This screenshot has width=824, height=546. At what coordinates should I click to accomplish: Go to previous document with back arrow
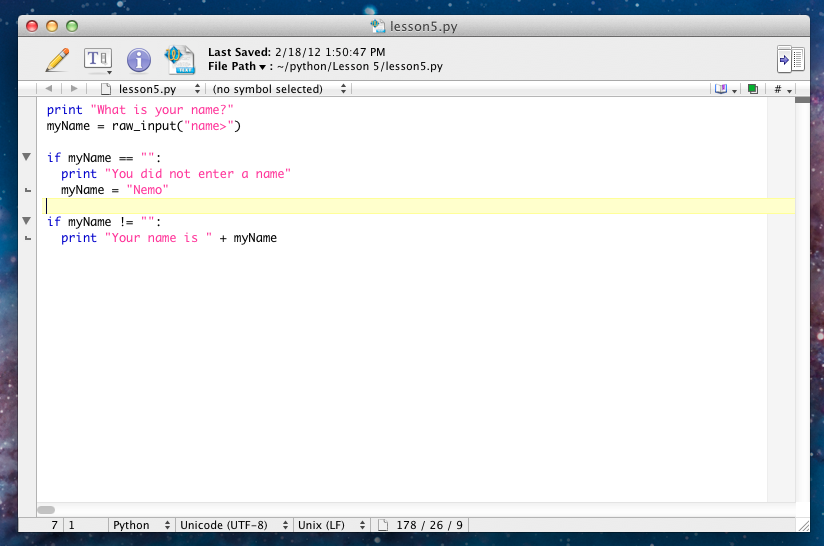click(49, 89)
